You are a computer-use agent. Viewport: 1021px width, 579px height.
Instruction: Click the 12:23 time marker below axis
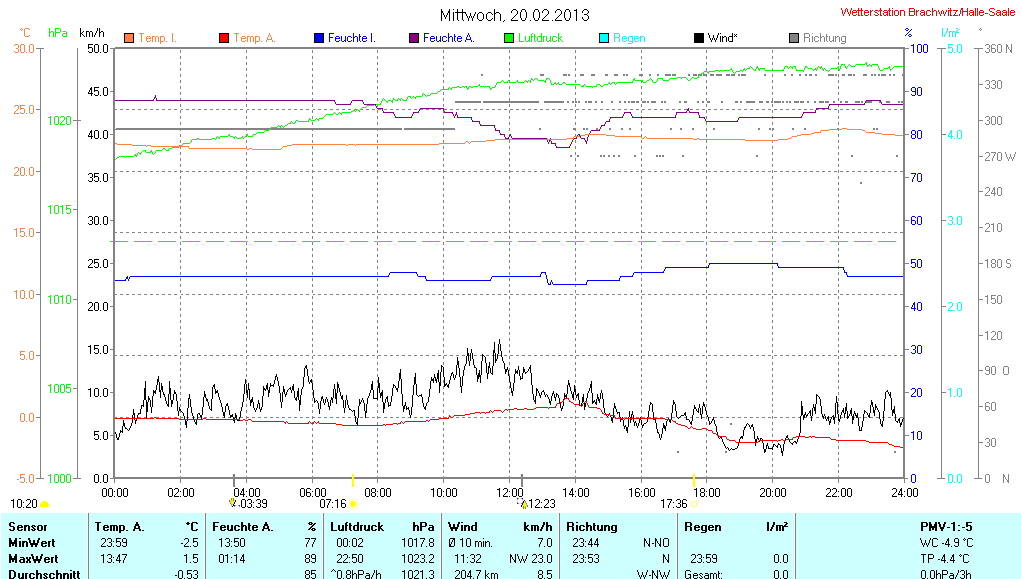540,504
